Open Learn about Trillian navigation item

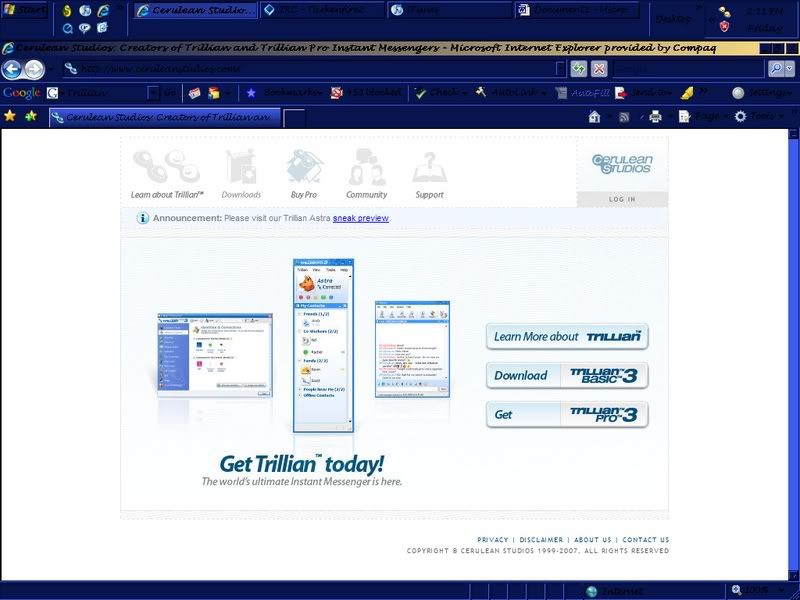pyautogui.click(x=167, y=174)
